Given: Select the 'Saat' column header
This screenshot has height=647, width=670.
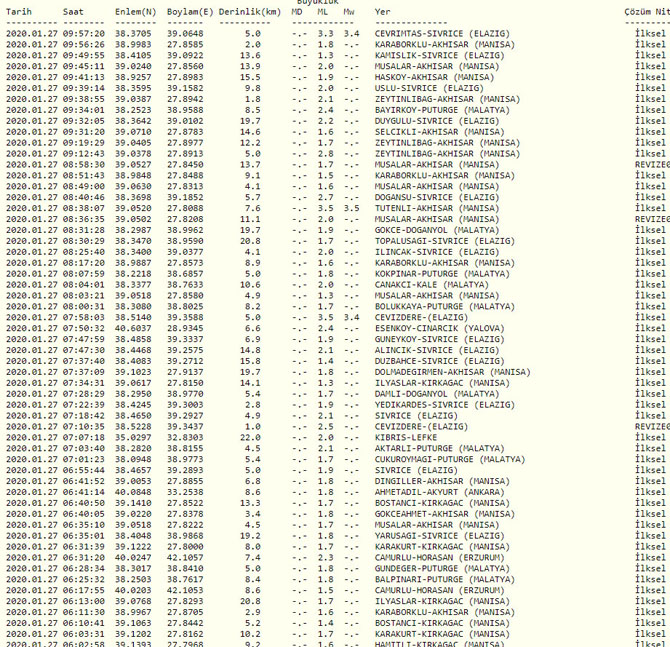Looking at the screenshot, I should [73, 12].
